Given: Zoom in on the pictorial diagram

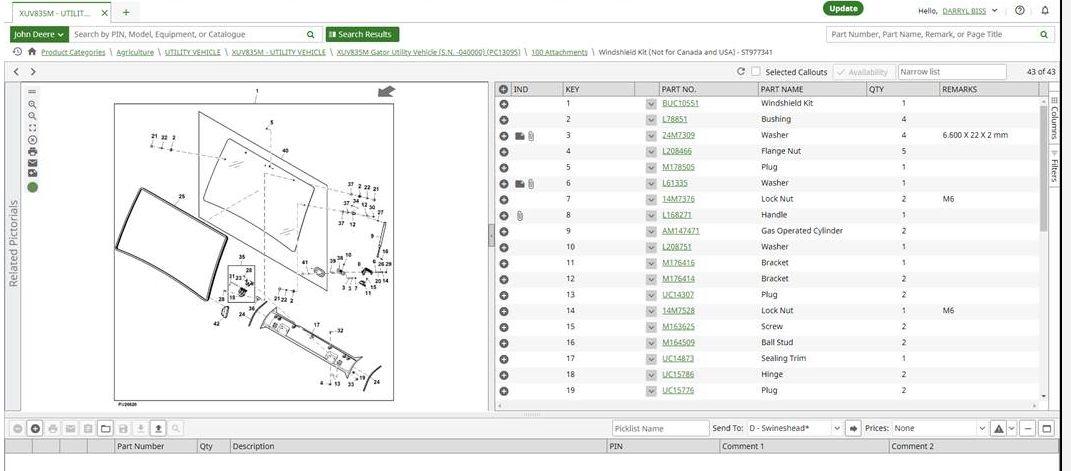Looking at the screenshot, I should pos(32,104).
